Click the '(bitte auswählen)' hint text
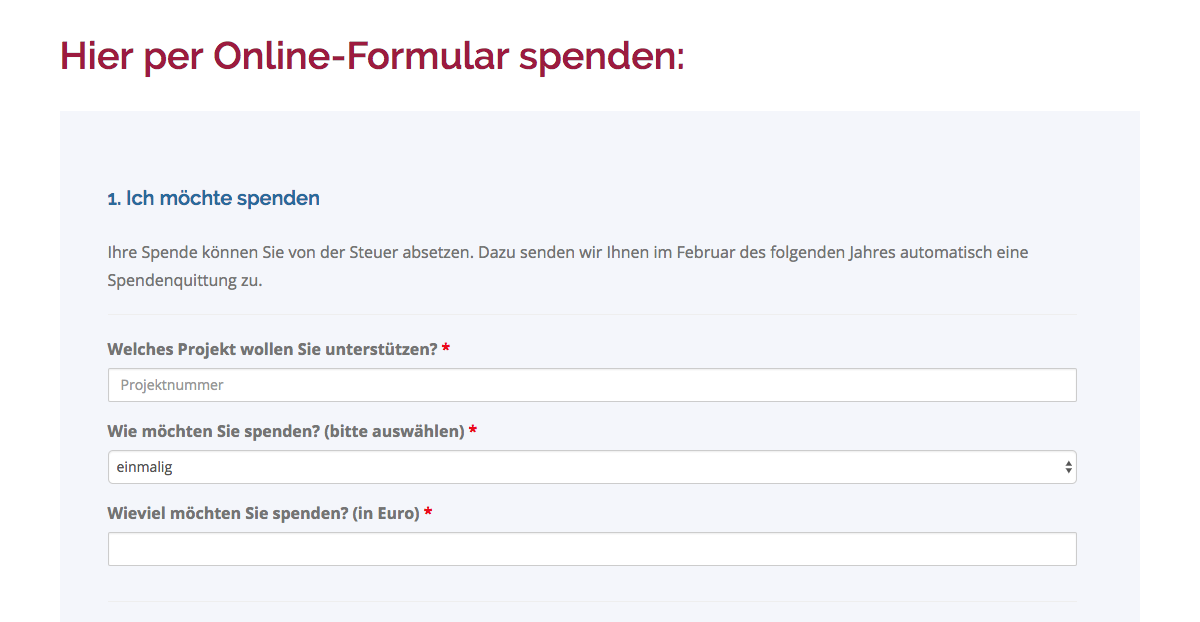This screenshot has height=622, width=1200. point(394,431)
